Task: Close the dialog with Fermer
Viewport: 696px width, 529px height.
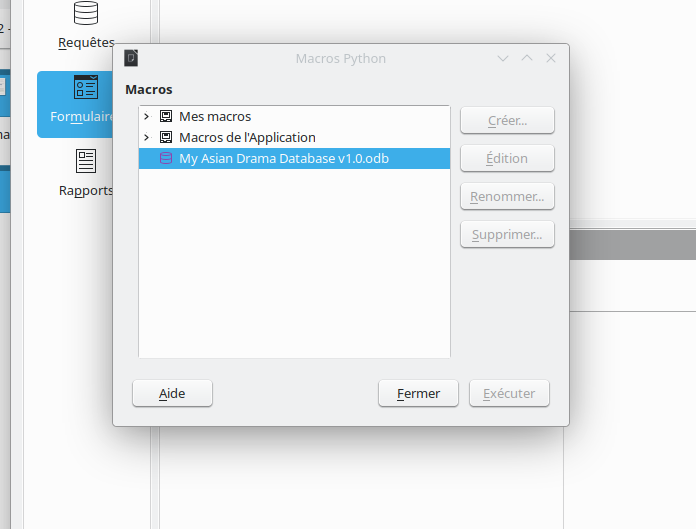Action: [x=419, y=393]
